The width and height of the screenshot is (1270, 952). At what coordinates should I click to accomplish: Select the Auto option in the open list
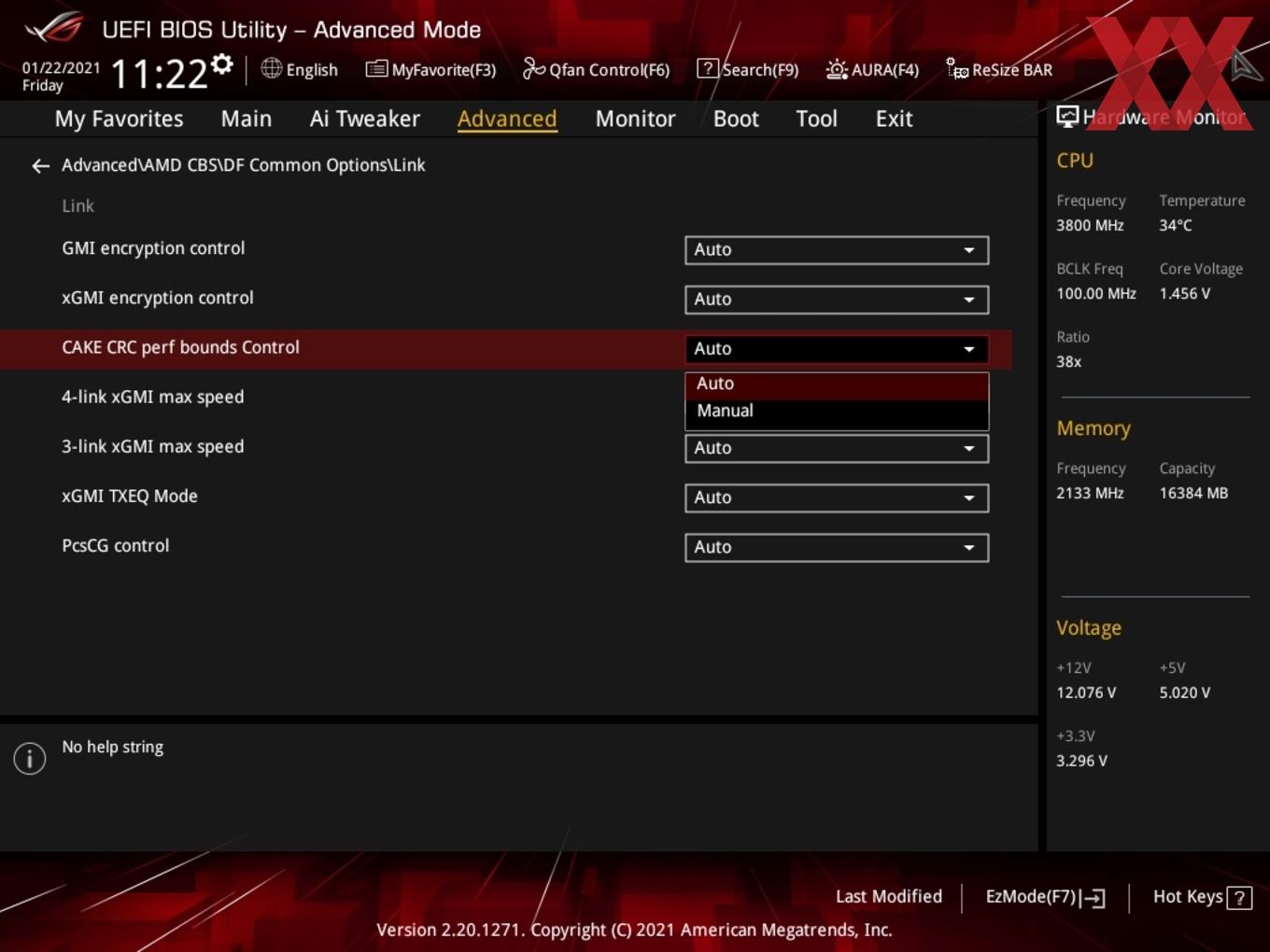[837, 385]
